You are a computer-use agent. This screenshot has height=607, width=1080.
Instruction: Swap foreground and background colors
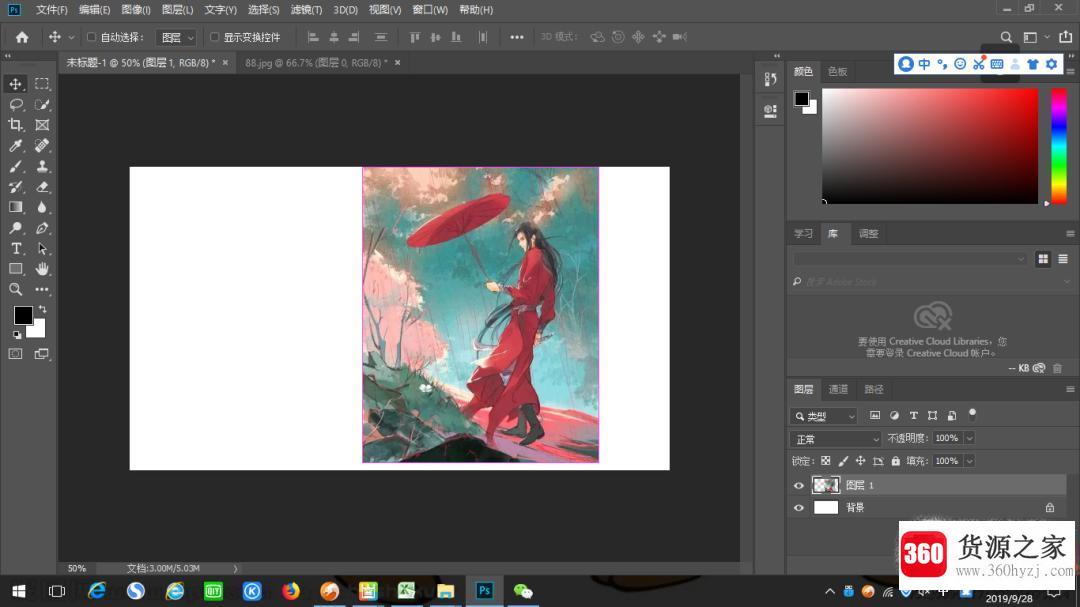click(43, 309)
